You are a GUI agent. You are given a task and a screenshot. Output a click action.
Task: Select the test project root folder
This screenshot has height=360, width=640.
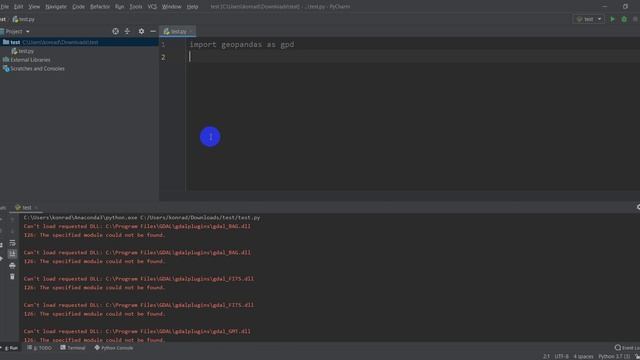79,42
